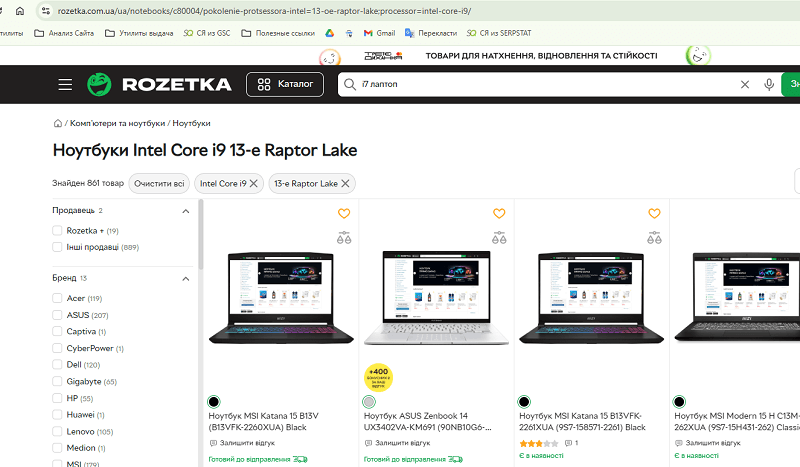The height and width of the screenshot is (467, 800).
Task: Open Ноутбук MSI Modern 15 H title link
Action: (737, 422)
